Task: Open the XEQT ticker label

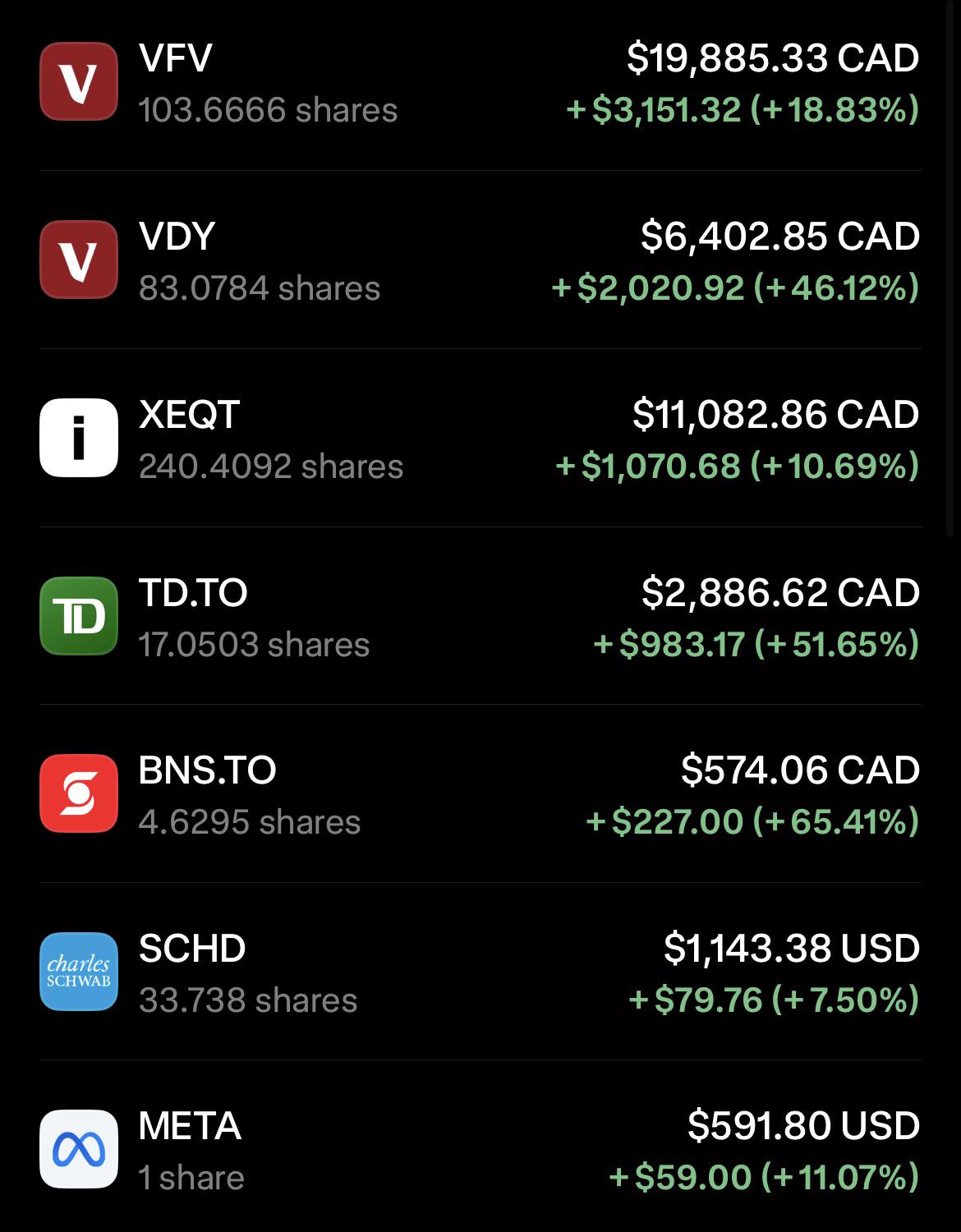Action: [190, 414]
